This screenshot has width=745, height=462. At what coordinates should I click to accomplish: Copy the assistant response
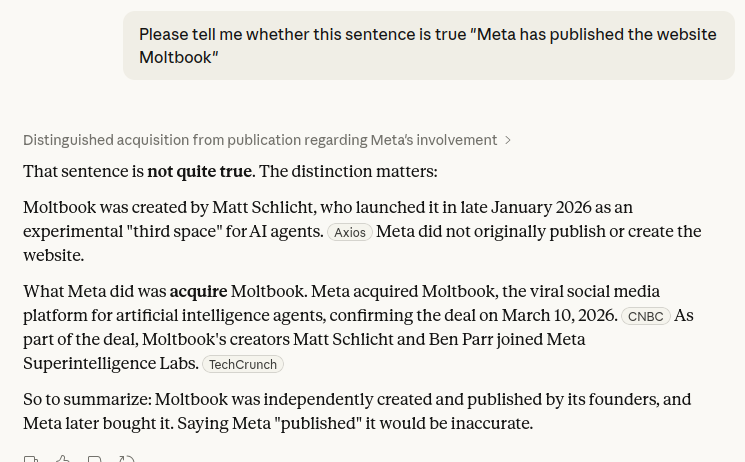pos(31,459)
